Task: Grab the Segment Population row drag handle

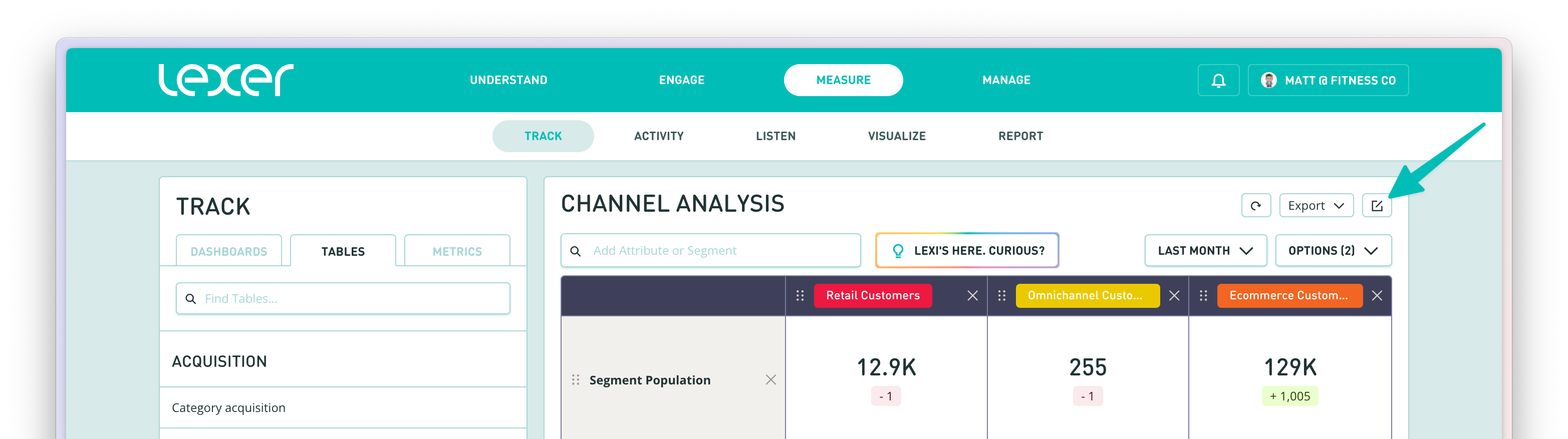Action: (575, 380)
